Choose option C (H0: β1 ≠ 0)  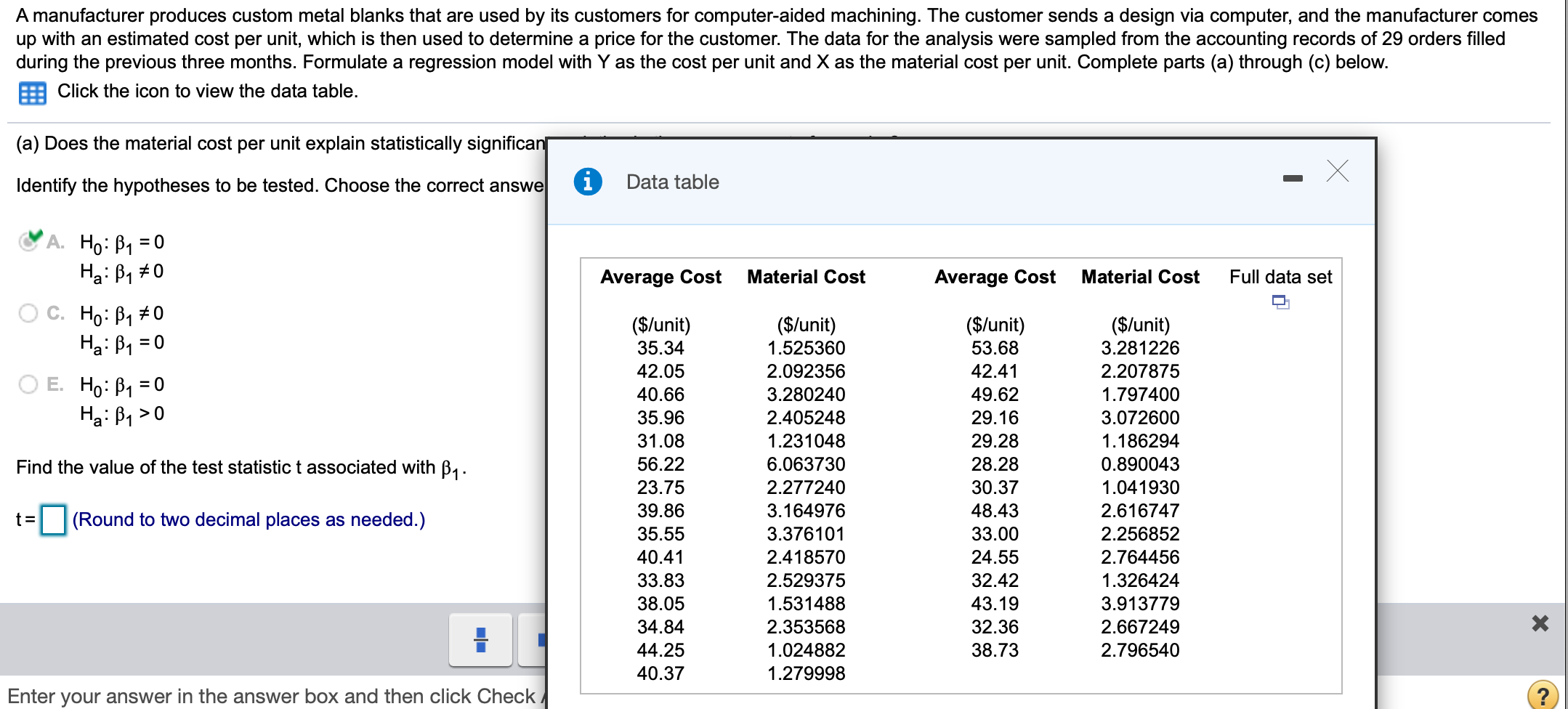(28, 313)
